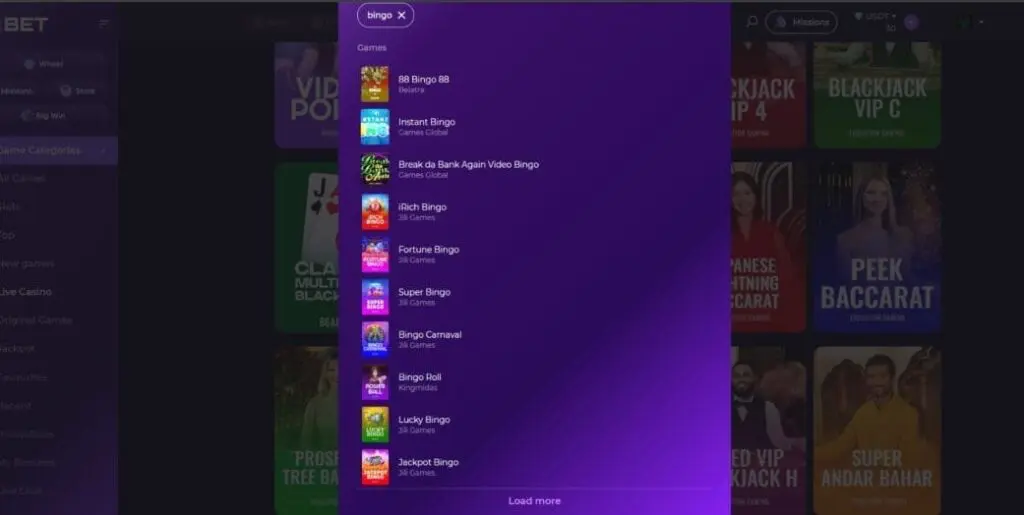1024x515 pixels.
Task: Select New games in the sidebar
Action: 27,264
